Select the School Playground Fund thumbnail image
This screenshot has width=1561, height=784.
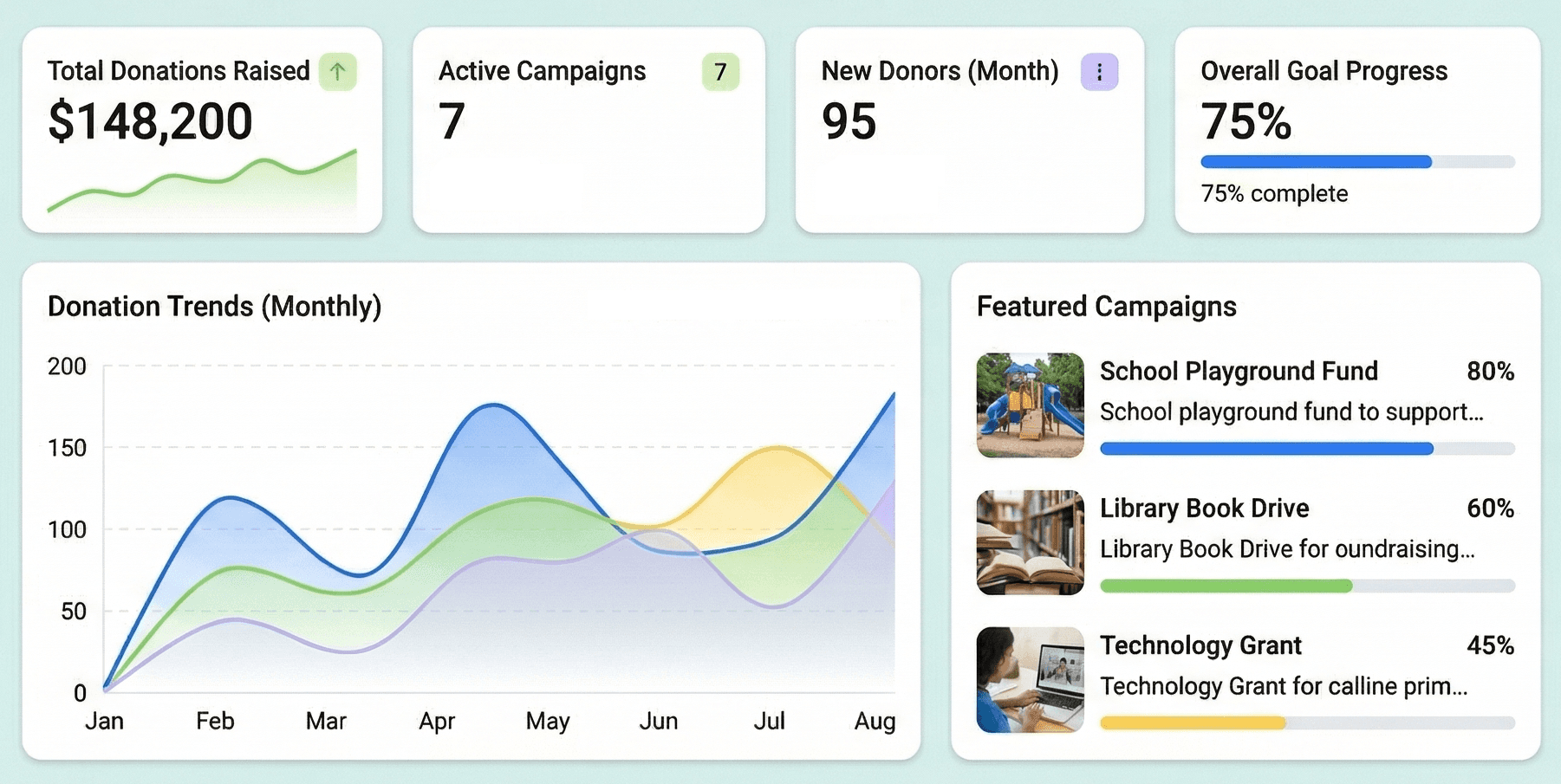pyautogui.click(x=1029, y=405)
